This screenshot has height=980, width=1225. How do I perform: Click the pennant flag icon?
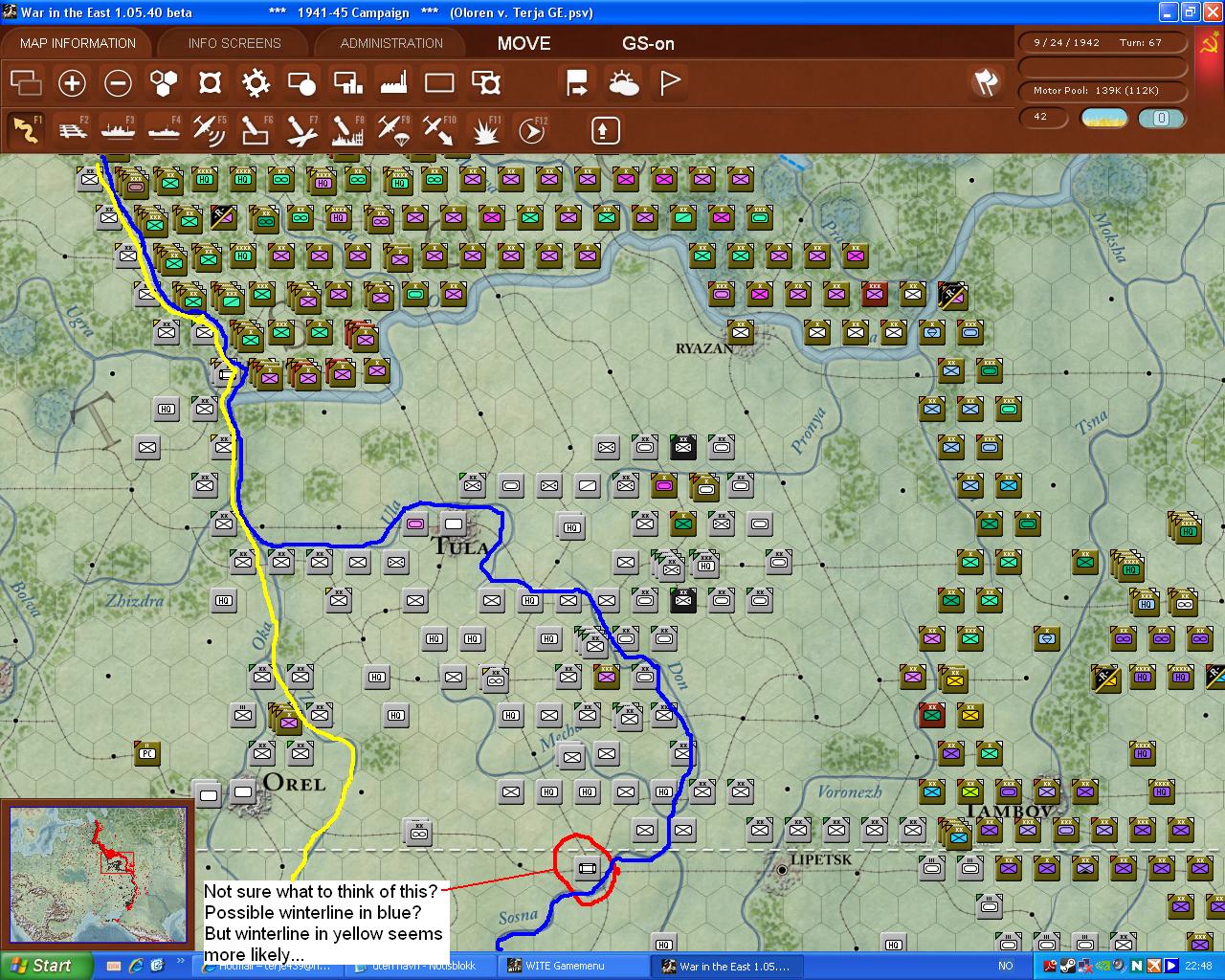pyautogui.click(x=670, y=83)
